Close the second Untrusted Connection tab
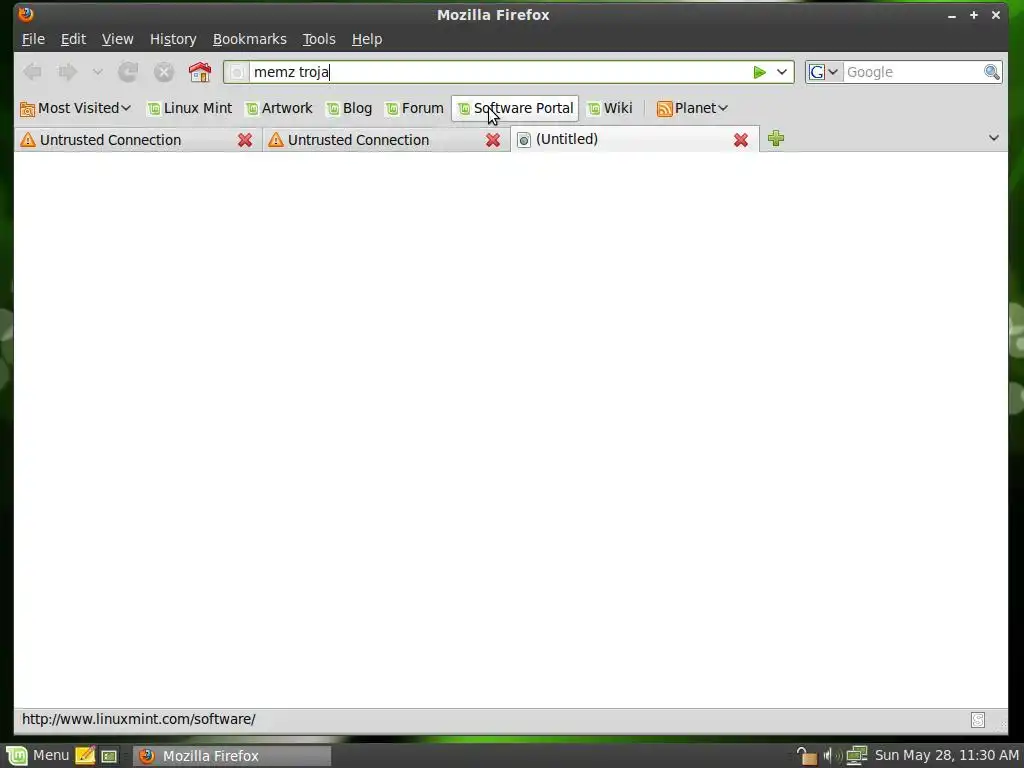The height and width of the screenshot is (768, 1024). tap(493, 140)
